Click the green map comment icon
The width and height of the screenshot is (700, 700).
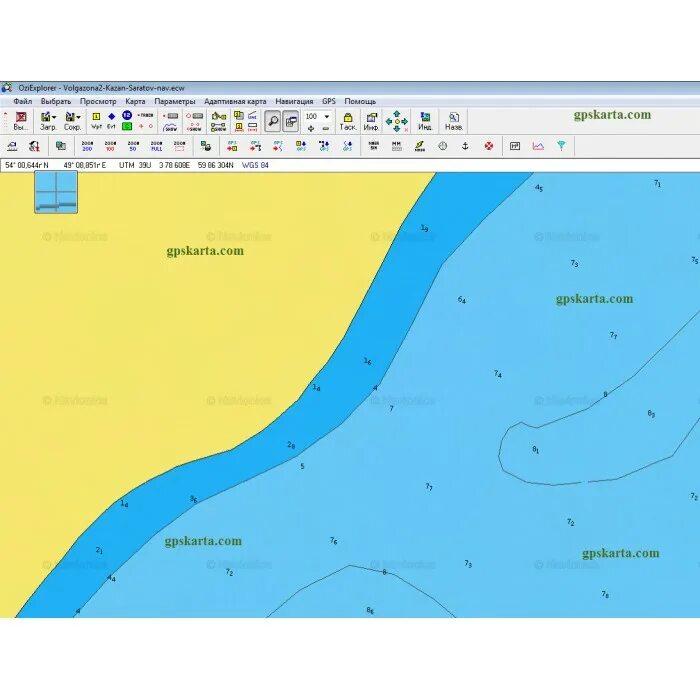tap(127, 126)
